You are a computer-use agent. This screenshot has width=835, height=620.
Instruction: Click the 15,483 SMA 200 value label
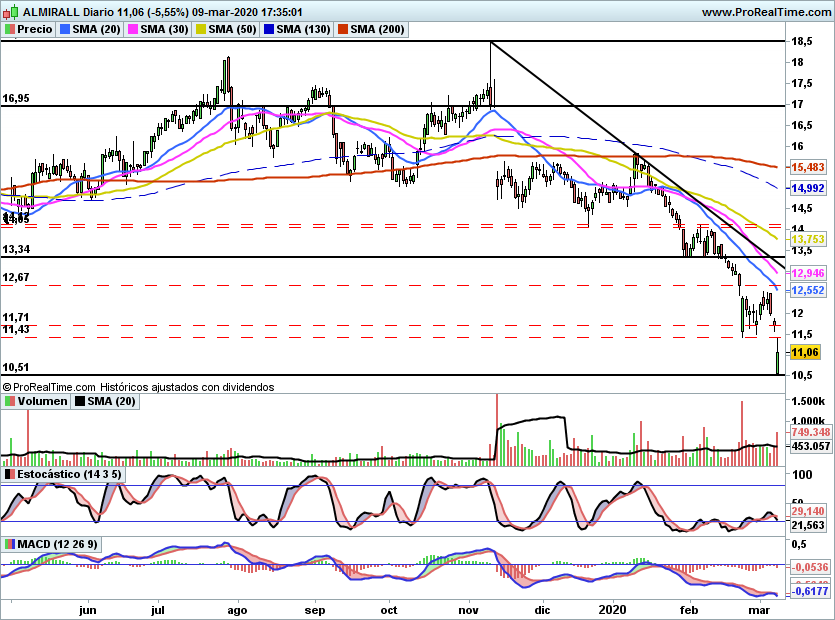pyautogui.click(x=808, y=167)
